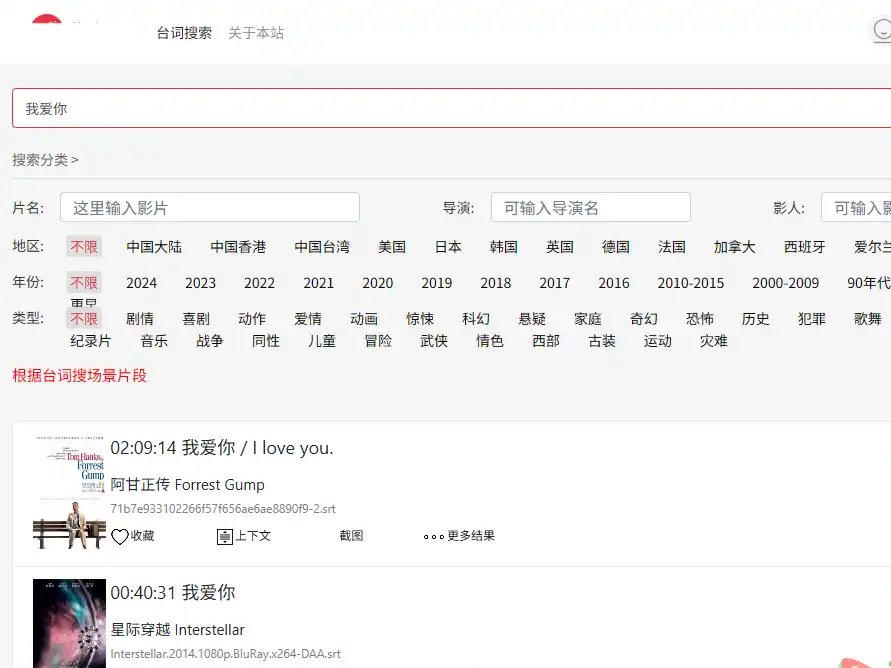
Task: Choose the 动作 genre filter
Action: pyautogui.click(x=252, y=319)
